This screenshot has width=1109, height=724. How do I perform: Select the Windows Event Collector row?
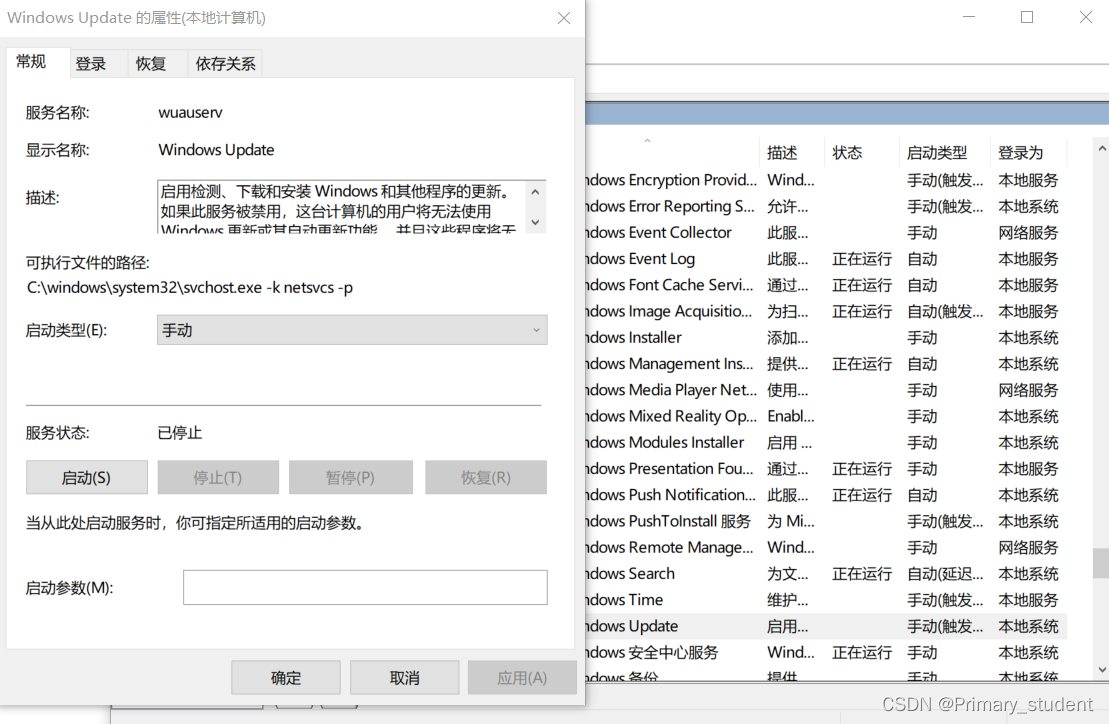pos(825,233)
